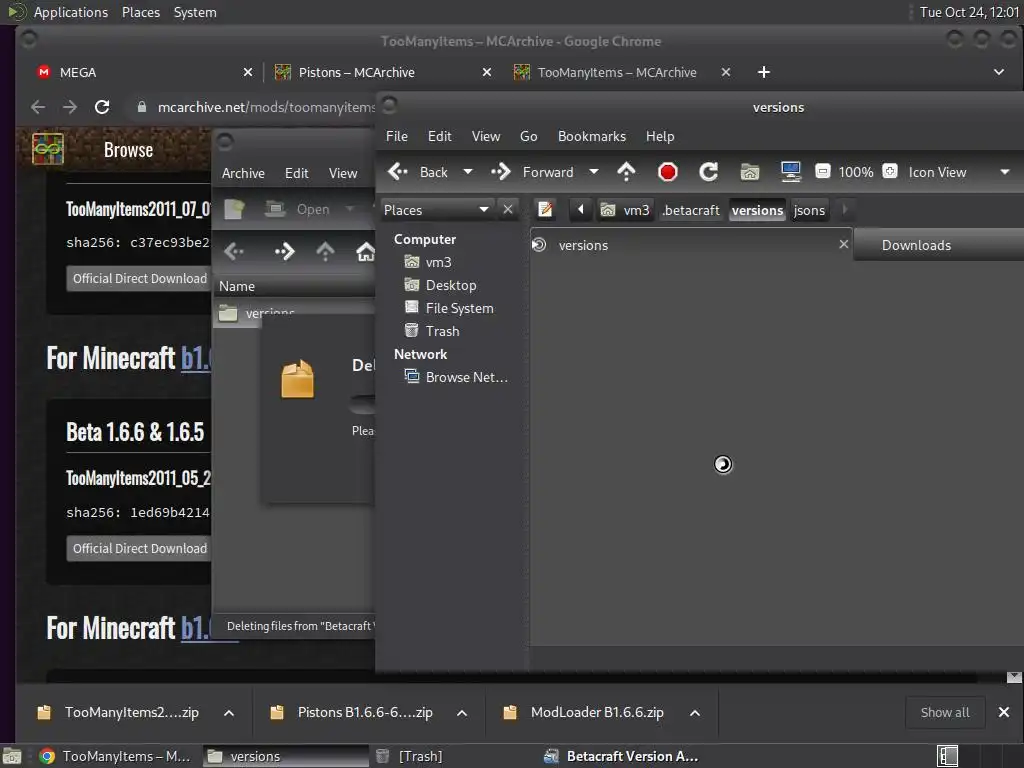
Task: Zoom out with the minus icon
Action: [x=823, y=172]
